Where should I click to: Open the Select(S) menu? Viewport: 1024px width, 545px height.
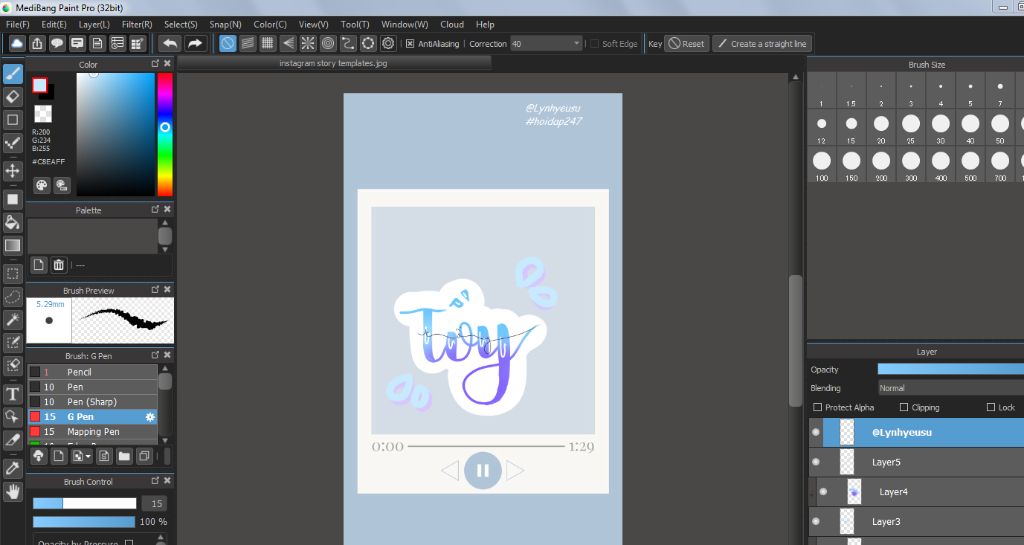click(x=181, y=24)
